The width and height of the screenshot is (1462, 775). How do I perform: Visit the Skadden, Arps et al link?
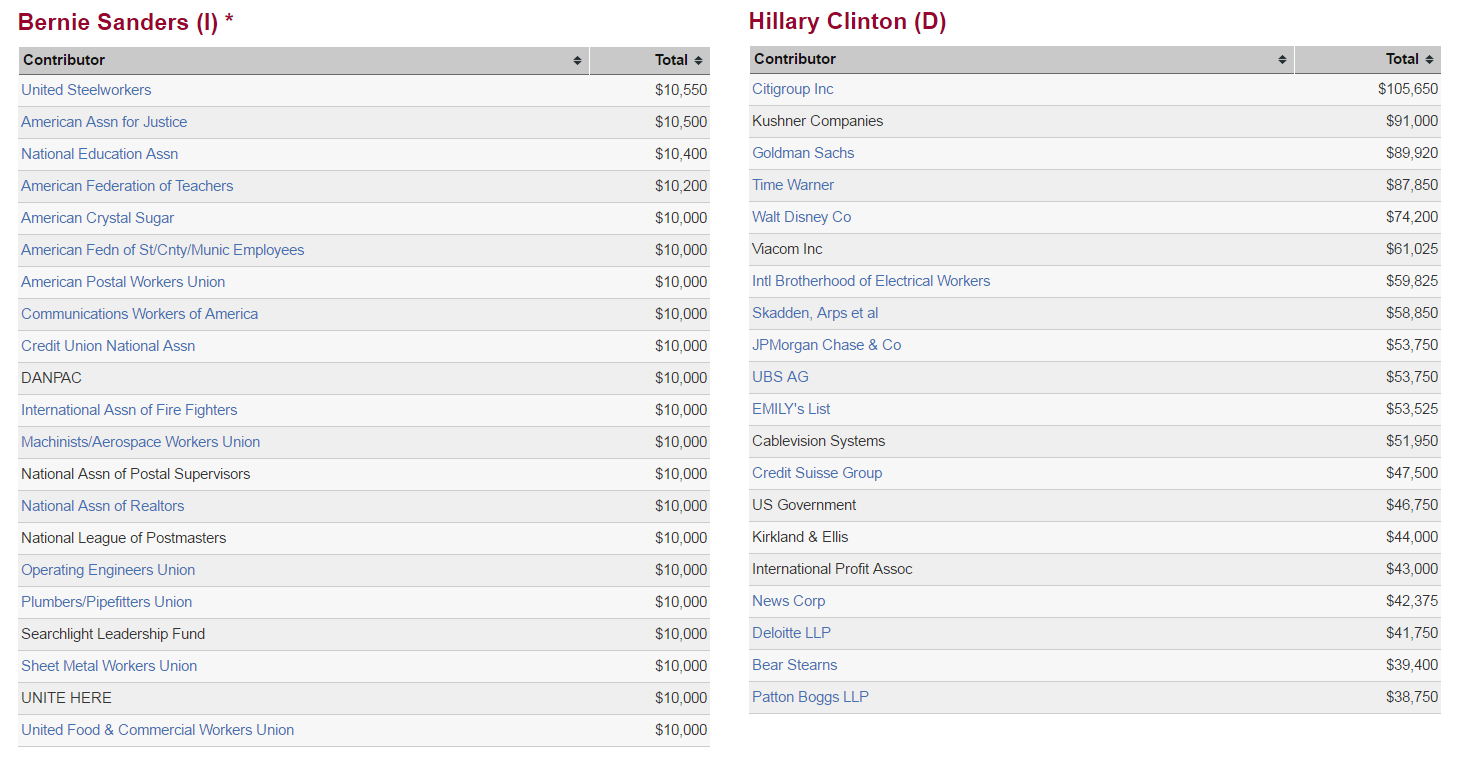coord(815,313)
